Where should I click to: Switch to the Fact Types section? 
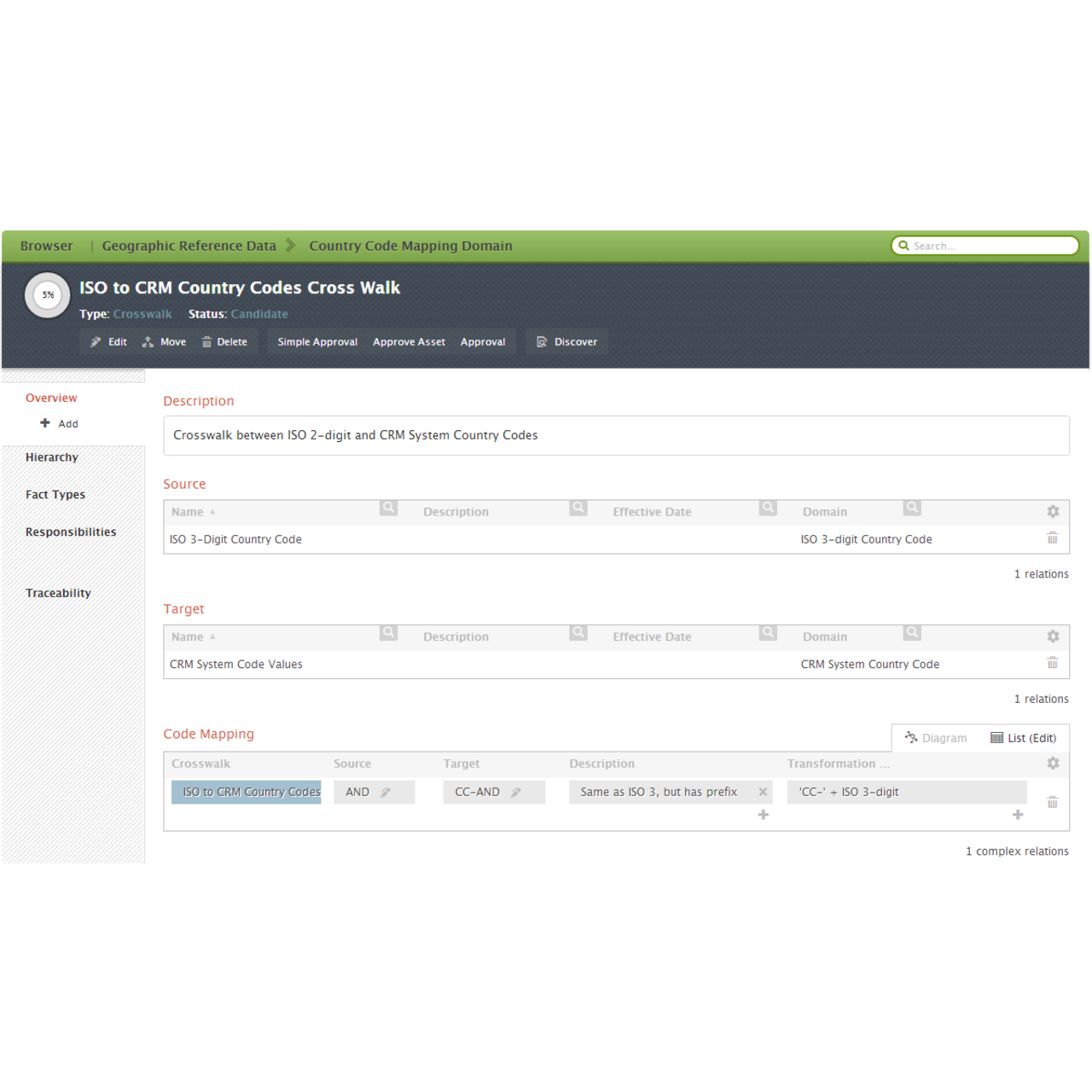tap(55, 494)
